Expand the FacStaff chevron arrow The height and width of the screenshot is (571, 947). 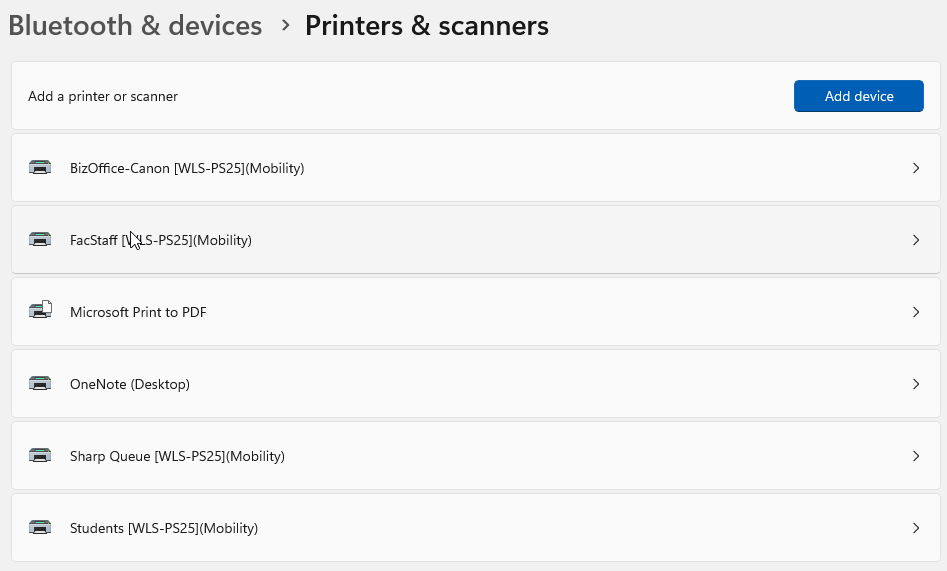click(916, 240)
